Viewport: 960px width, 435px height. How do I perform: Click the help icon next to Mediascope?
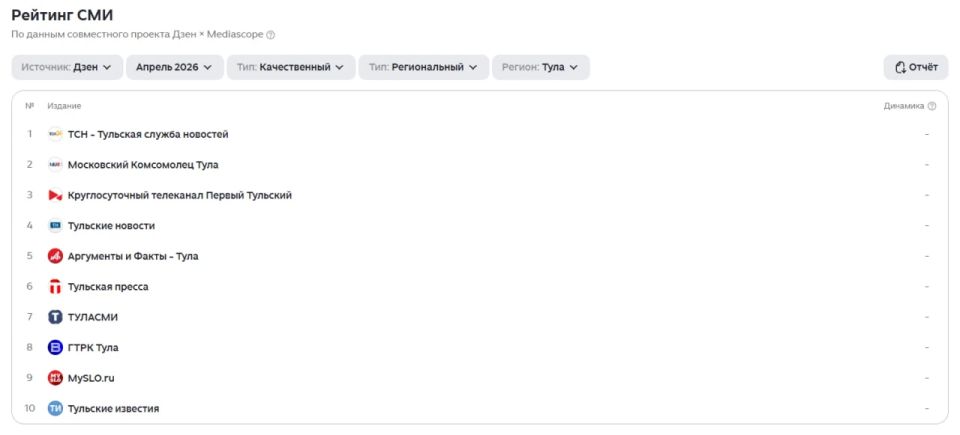click(x=271, y=35)
